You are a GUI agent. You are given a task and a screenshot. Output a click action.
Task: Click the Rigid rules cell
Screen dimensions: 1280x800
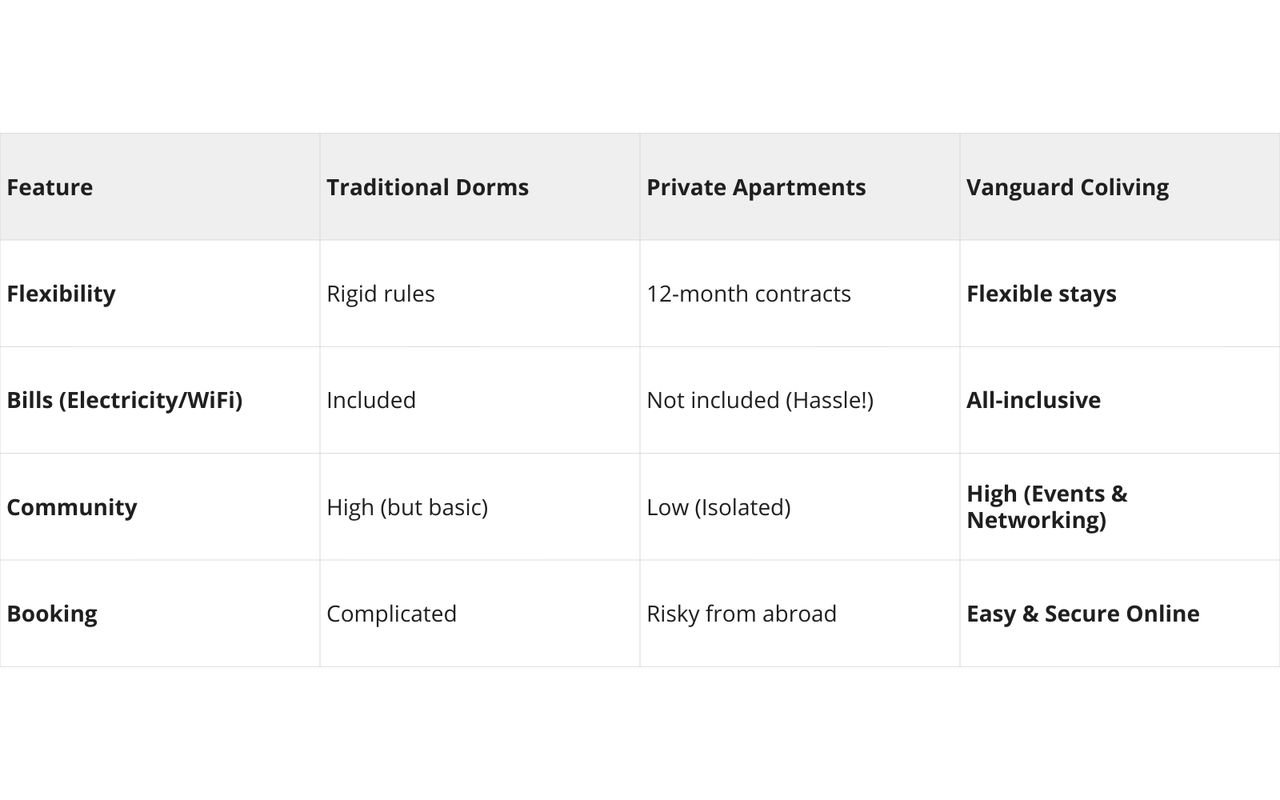pyautogui.click(x=380, y=294)
